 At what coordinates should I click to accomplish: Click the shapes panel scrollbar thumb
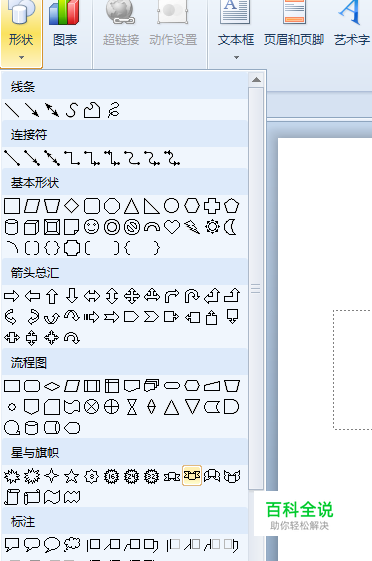pyautogui.click(x=256, y=288)
